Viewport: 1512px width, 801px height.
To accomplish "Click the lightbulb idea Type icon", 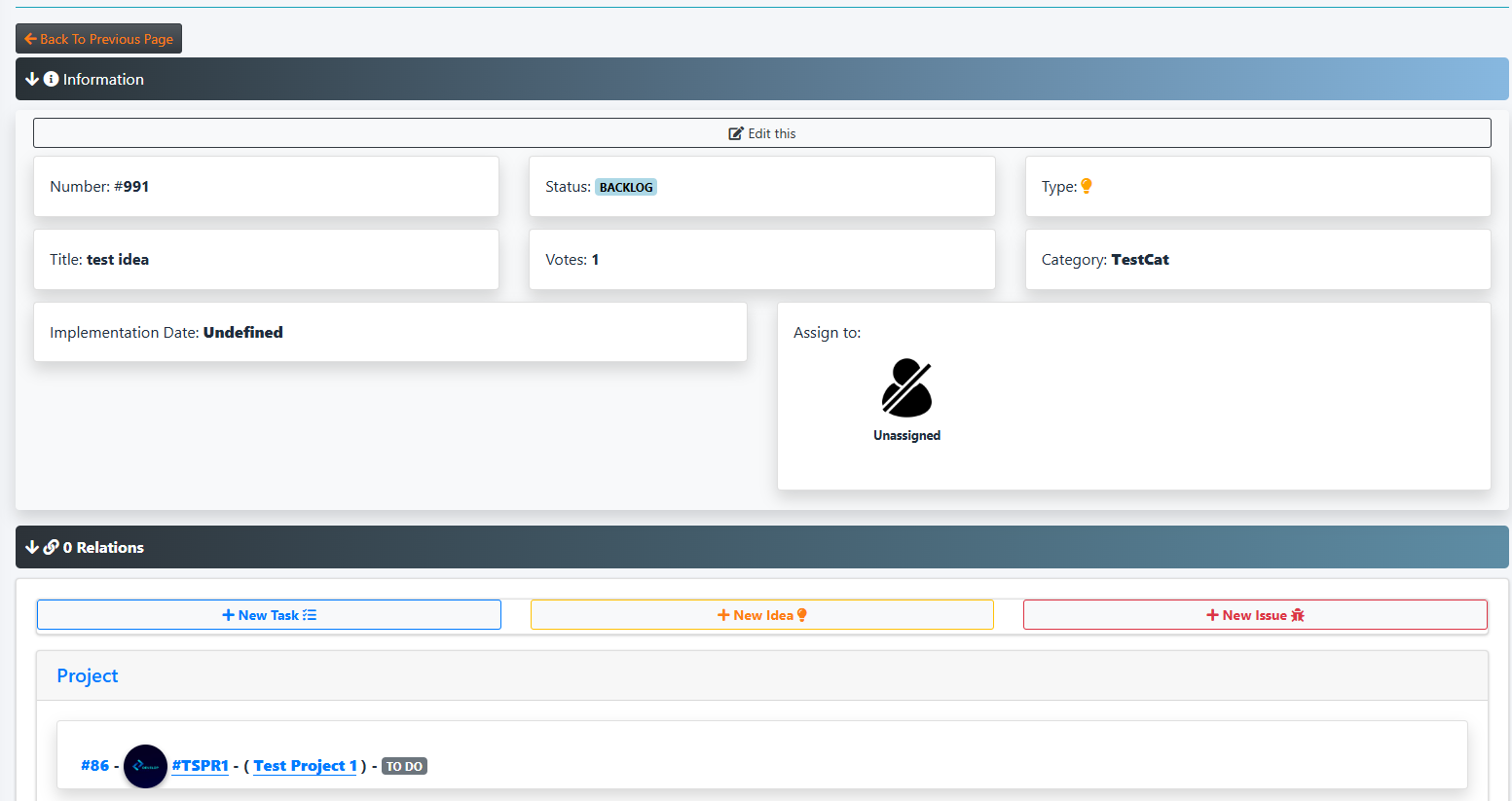I will click(x=1087, y=186).
